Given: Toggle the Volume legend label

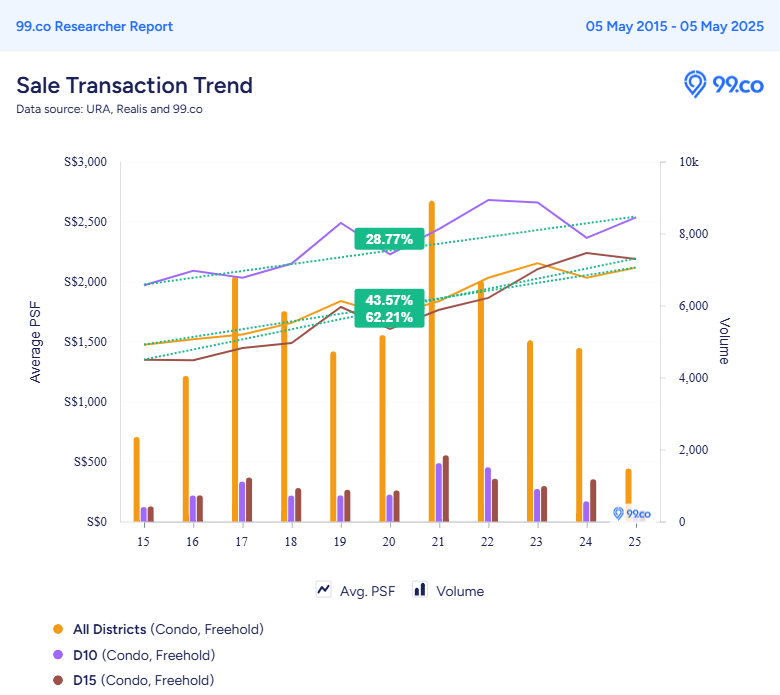Looking at the screenshot, I should (460, 591).
